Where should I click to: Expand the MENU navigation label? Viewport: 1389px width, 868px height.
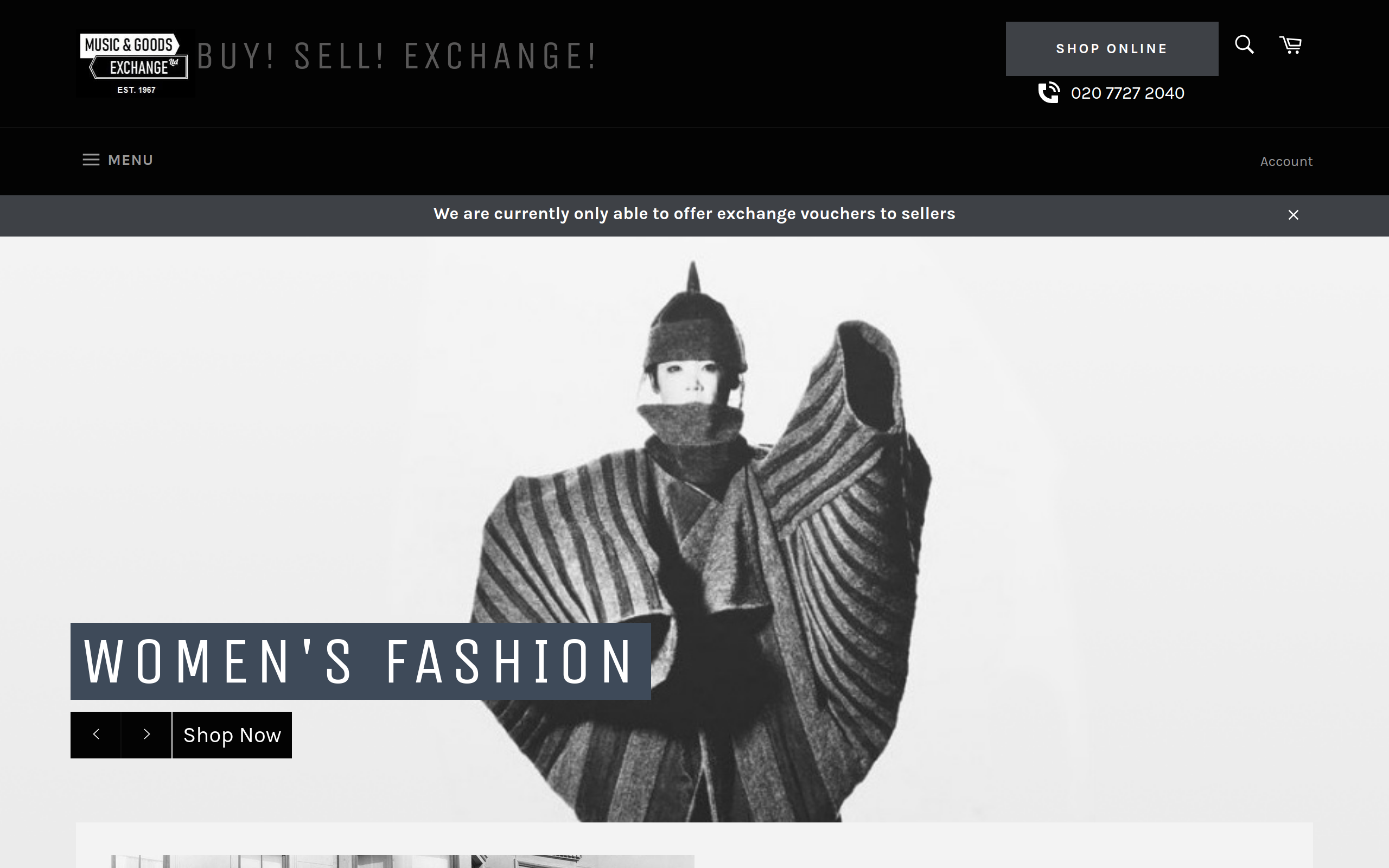130,160
